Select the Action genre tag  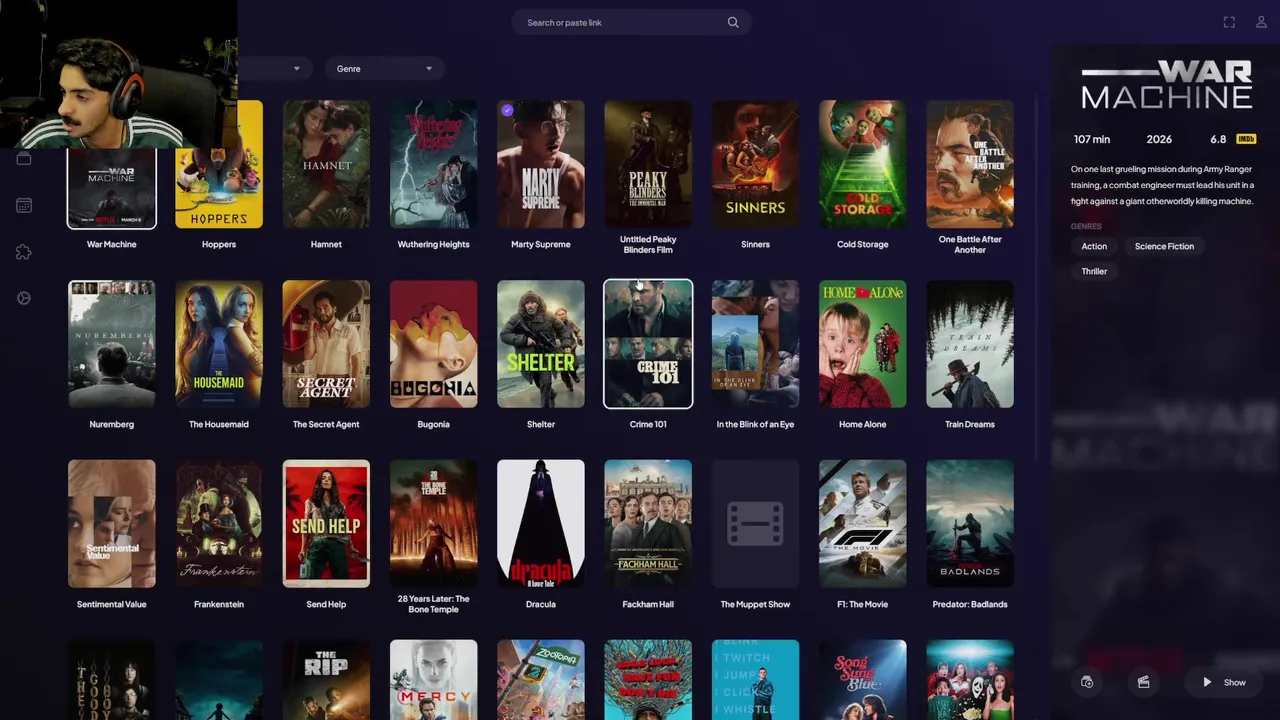click(x=1094, y=246)
